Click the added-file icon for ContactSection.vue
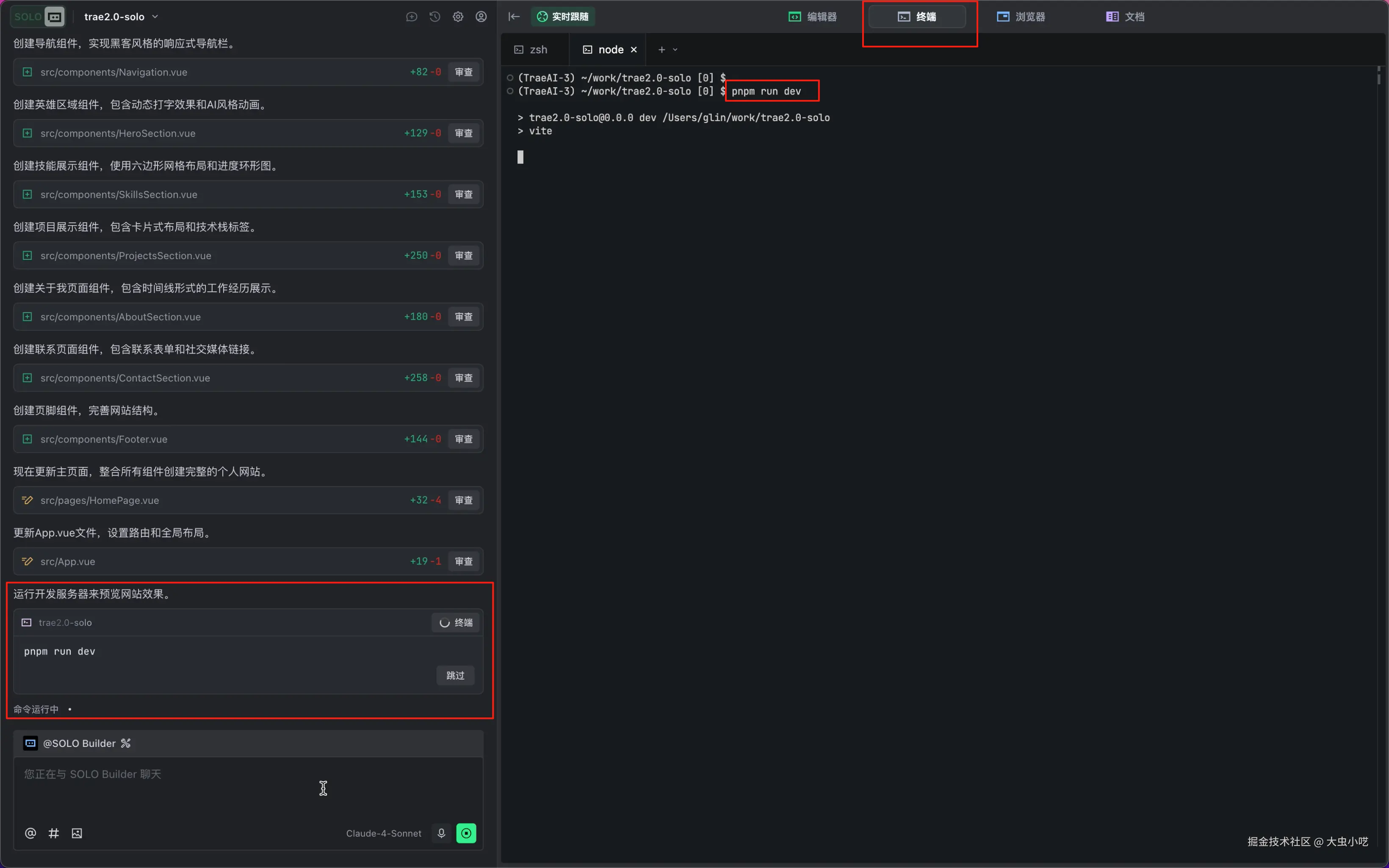The height and width of the screenshot is (868, 1389). click(x=27, y=378)
